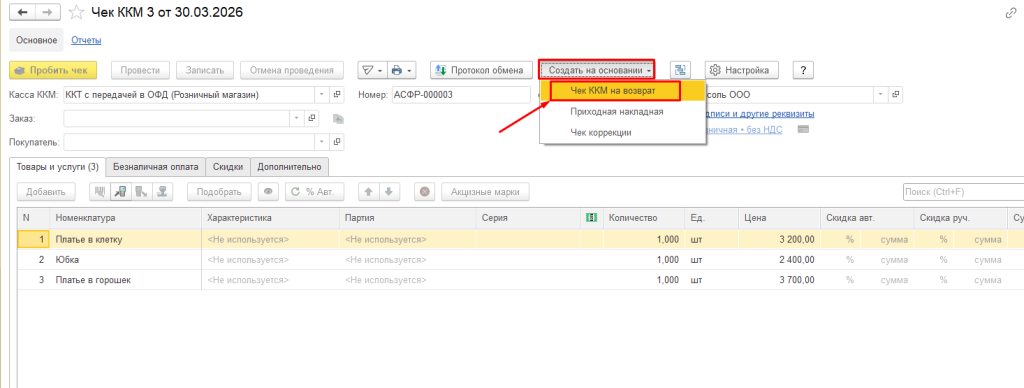Image resolution: width=1024 pixels, height=388 pixels.
Task: Expand Создать на основании dropdown button
Action: point(596,70)
